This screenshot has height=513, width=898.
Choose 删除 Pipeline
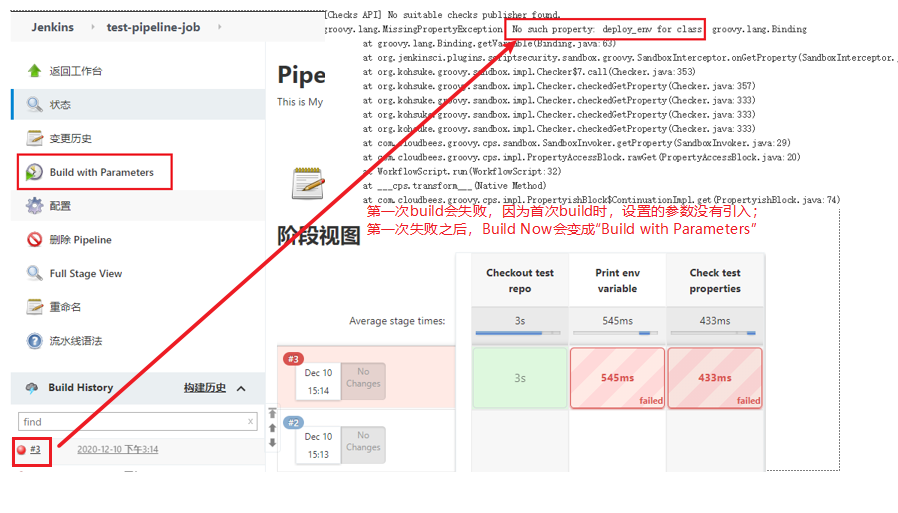(x=80, y=240)
